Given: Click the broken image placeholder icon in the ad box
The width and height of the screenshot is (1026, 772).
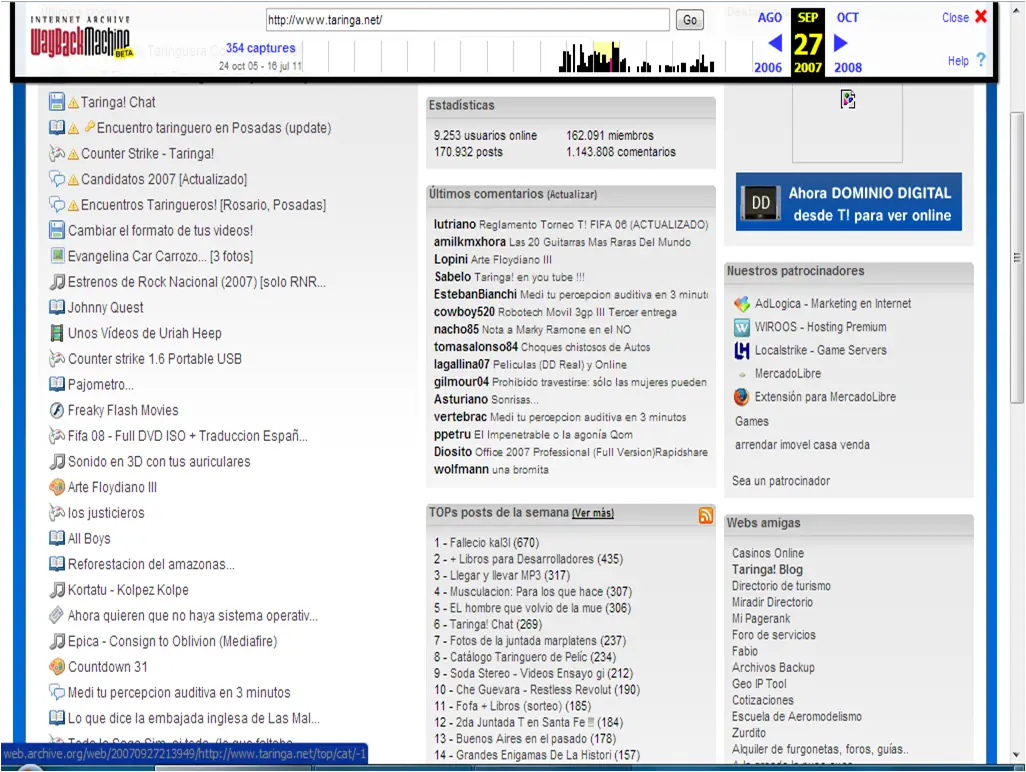Looking at the screenshot, I should [x=848, y=99].
